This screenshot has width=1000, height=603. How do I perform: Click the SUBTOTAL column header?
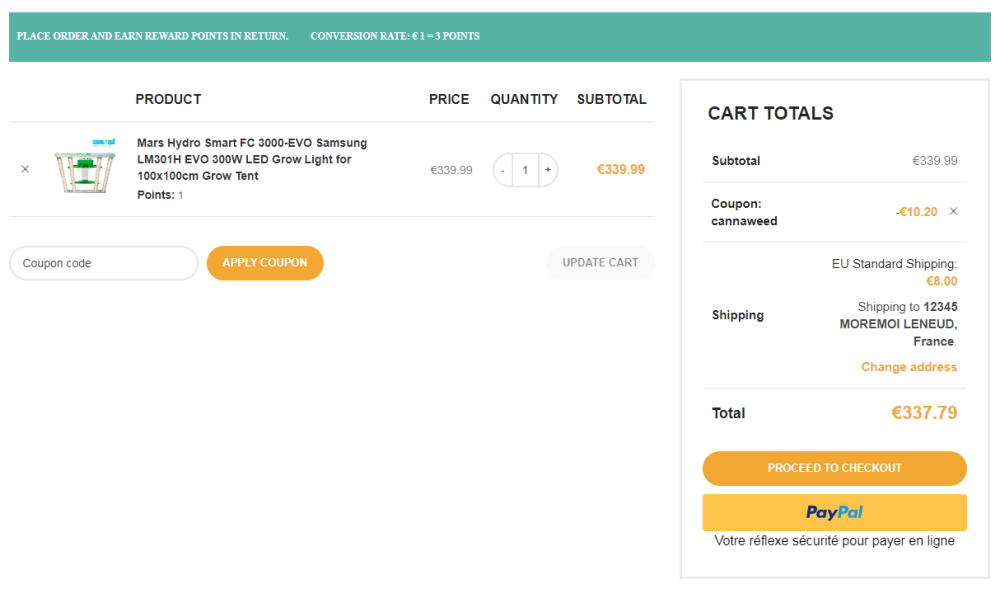612,99
